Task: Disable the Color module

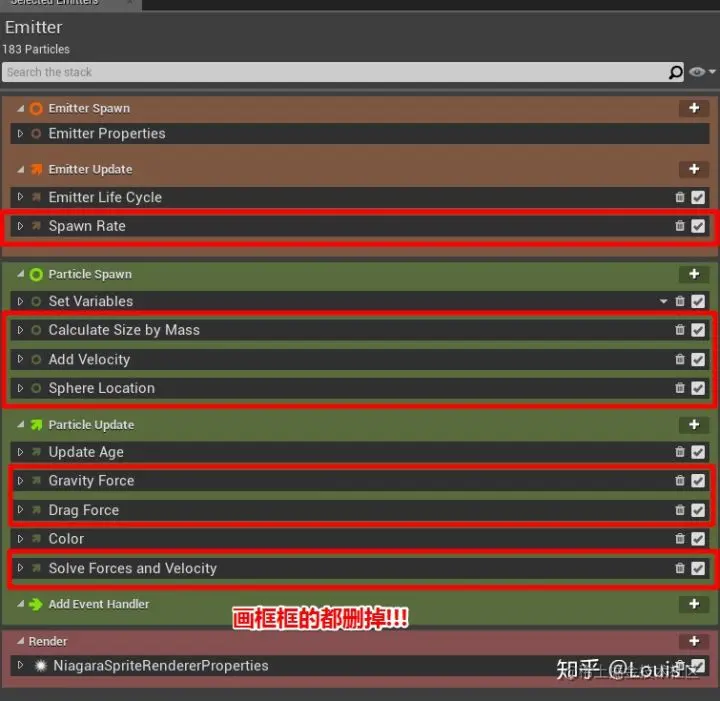Action: click(698, 538)
